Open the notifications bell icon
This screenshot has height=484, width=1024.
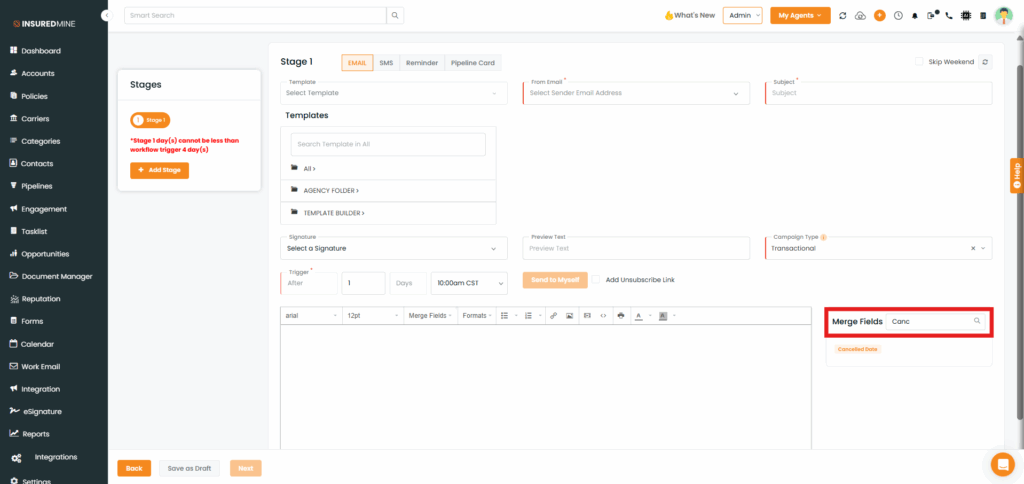click(x=914, y=16)
